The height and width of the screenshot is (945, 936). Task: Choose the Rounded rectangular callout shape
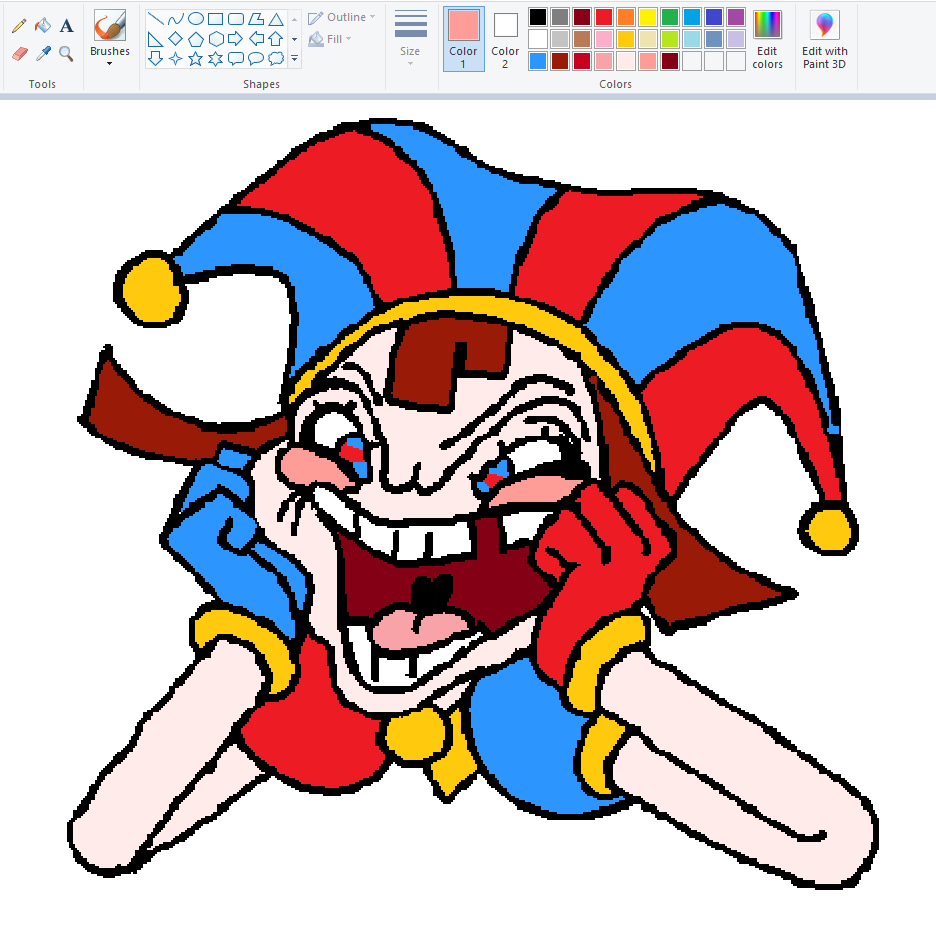[x=236, y=58]
